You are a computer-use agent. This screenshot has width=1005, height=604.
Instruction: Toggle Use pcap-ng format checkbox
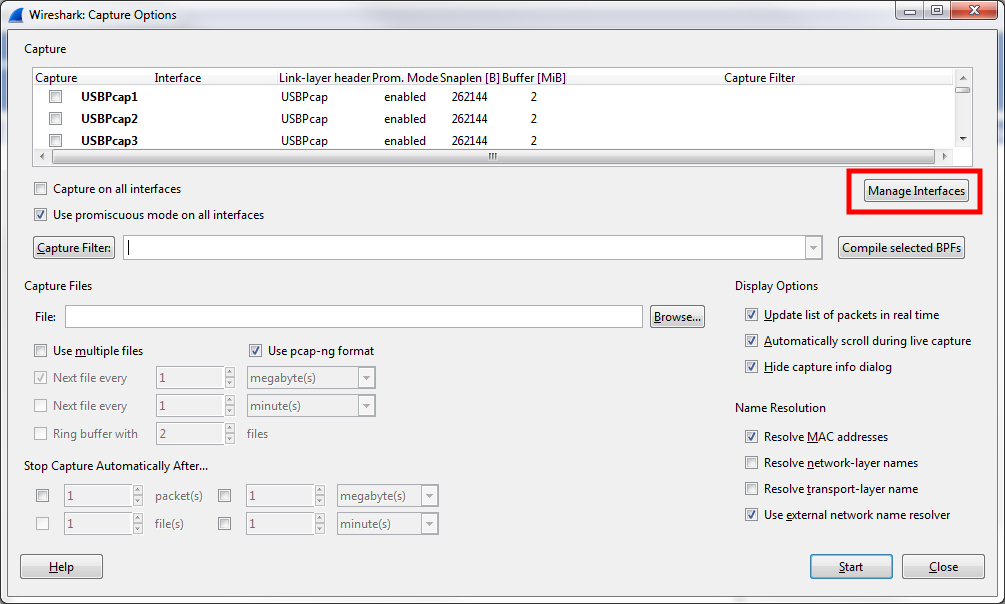click(255, 351)
